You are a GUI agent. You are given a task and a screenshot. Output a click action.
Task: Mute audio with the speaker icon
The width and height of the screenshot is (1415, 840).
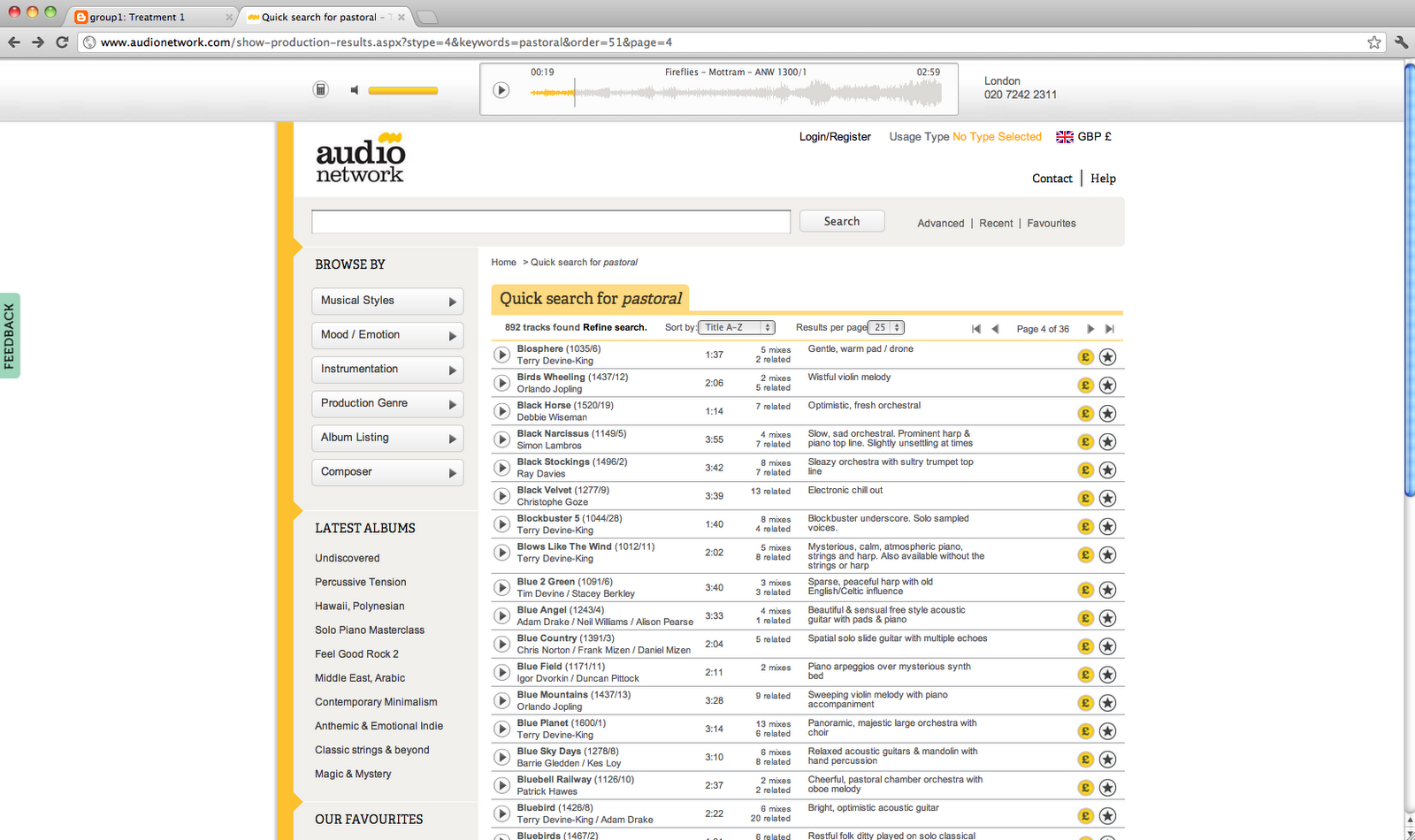point(355,90)
